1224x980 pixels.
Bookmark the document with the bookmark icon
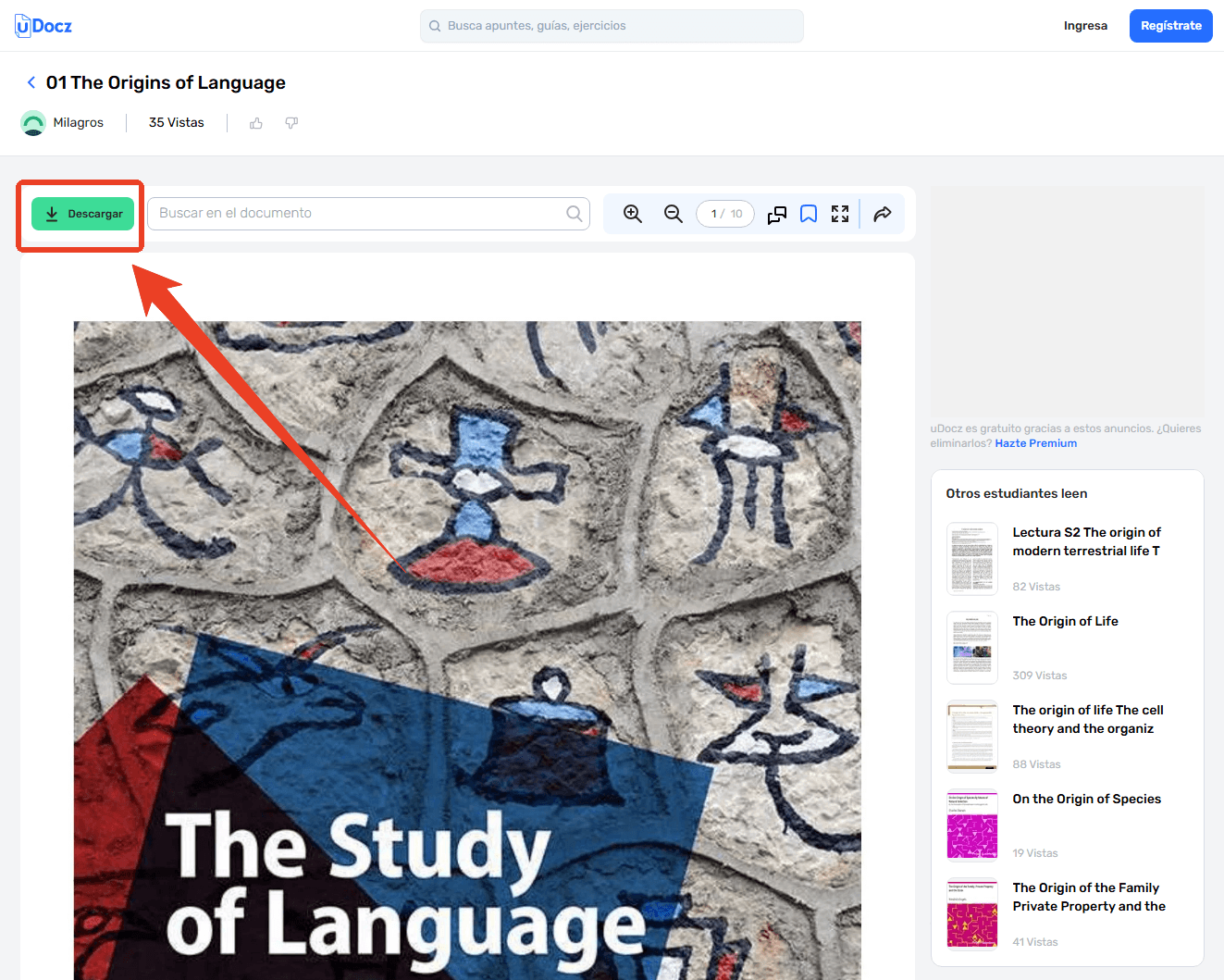tap(809, 214)
